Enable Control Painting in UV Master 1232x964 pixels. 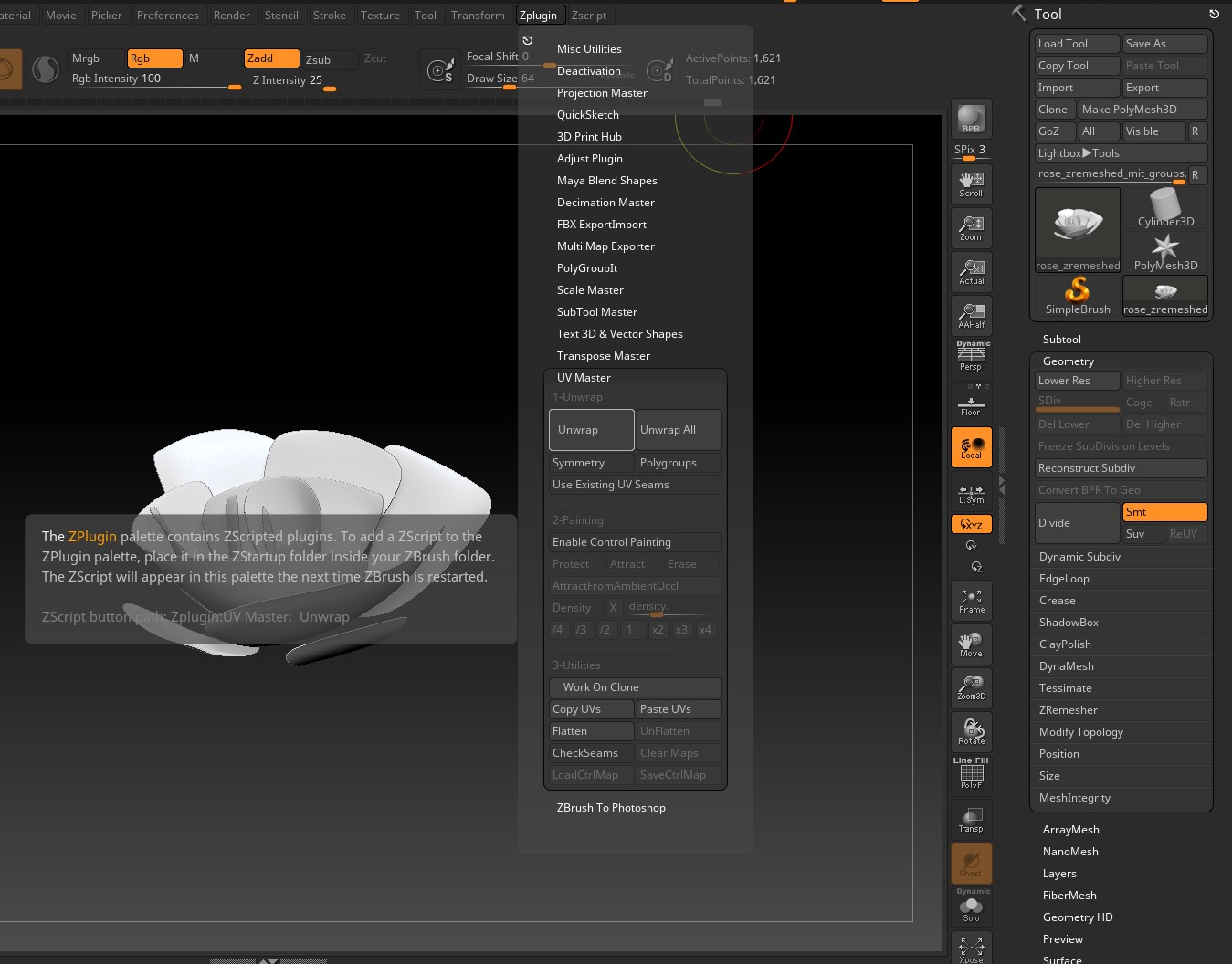click(635, 542)
